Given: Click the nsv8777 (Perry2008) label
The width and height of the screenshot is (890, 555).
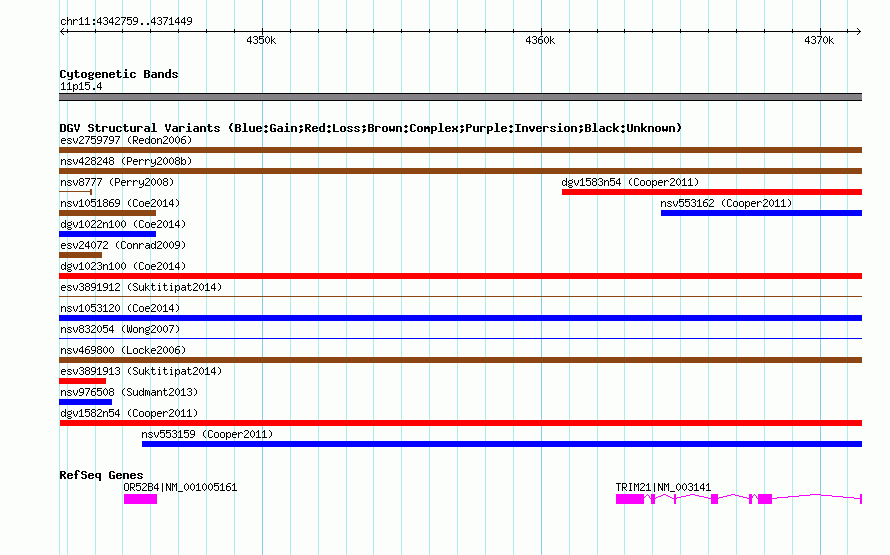Looking at the screenshot, I should click(117, 182).
